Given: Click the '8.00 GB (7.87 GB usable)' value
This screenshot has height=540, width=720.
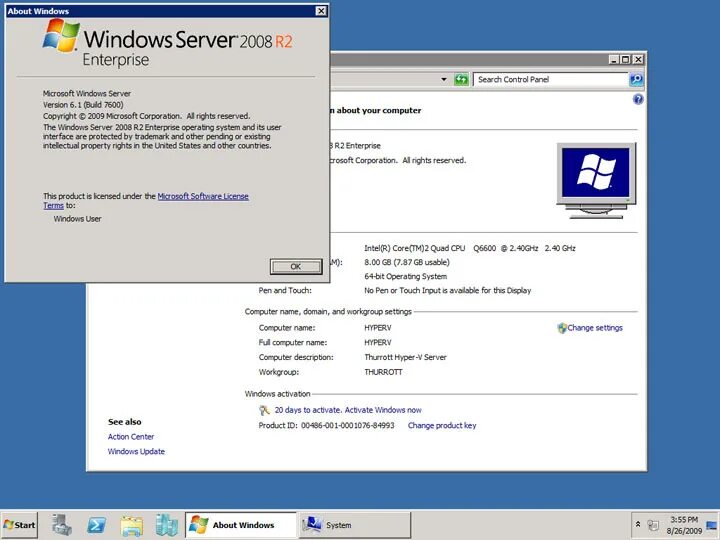Looking at the screenshot, I should point(407,262).
